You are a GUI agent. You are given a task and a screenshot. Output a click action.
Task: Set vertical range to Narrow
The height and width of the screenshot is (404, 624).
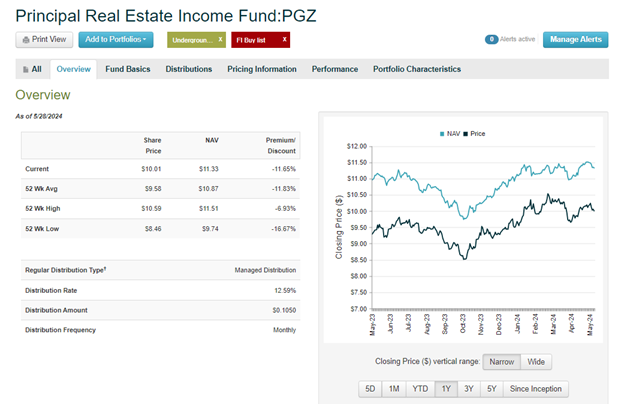[501, 362]
